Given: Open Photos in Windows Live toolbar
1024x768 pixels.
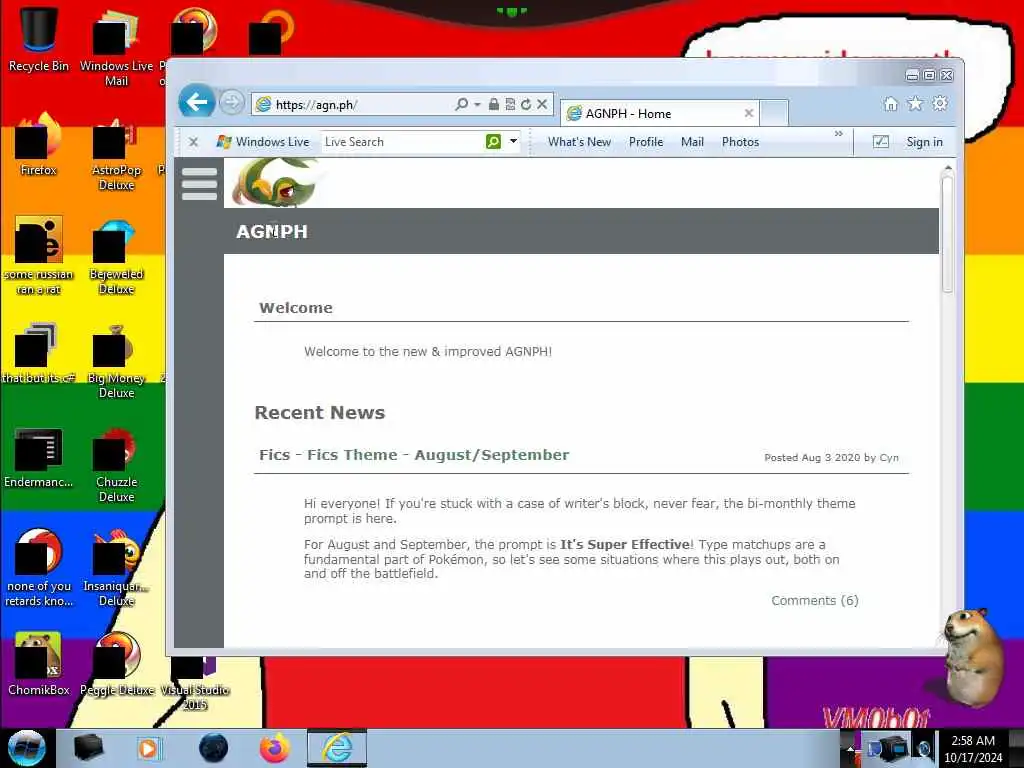Looking at the screenshot, I should tap(740, 142).
